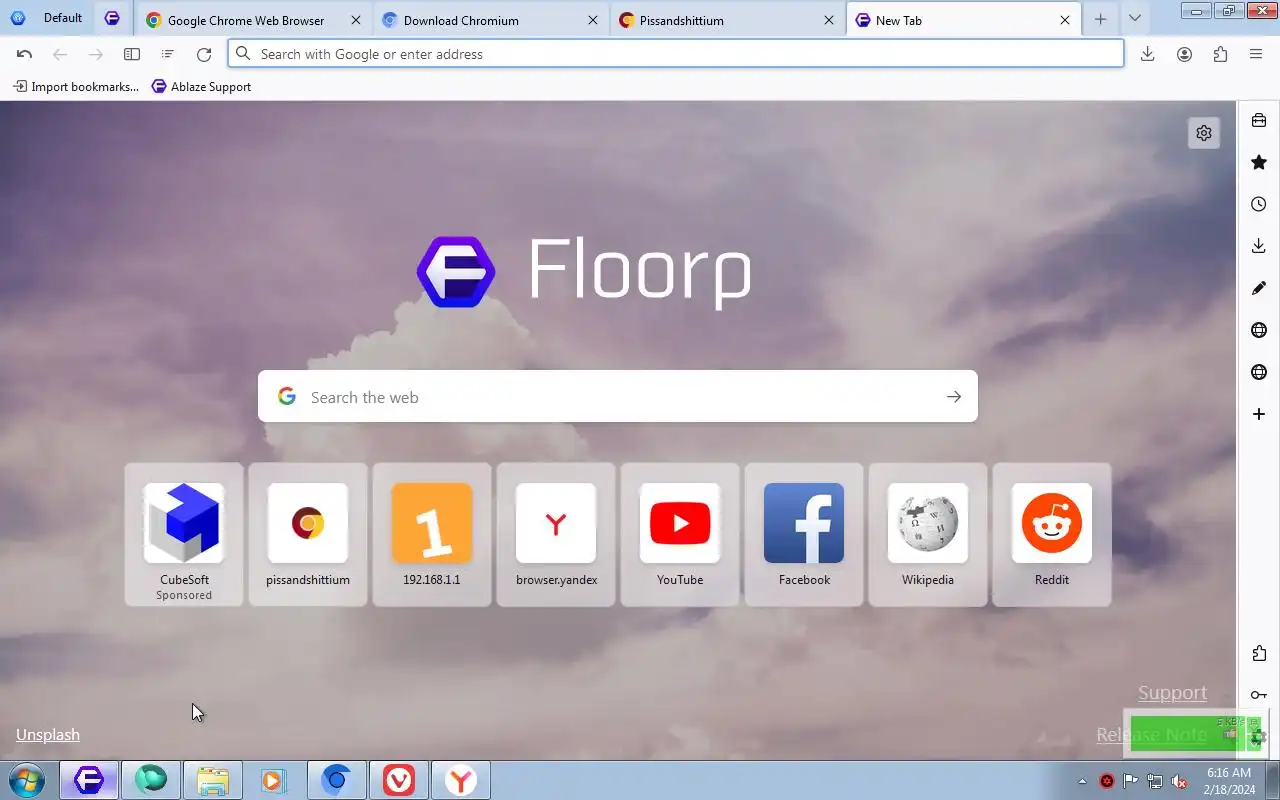Select the pinned Floorp tab
Screen dimensions: 1280x800
tap(112, 19)
